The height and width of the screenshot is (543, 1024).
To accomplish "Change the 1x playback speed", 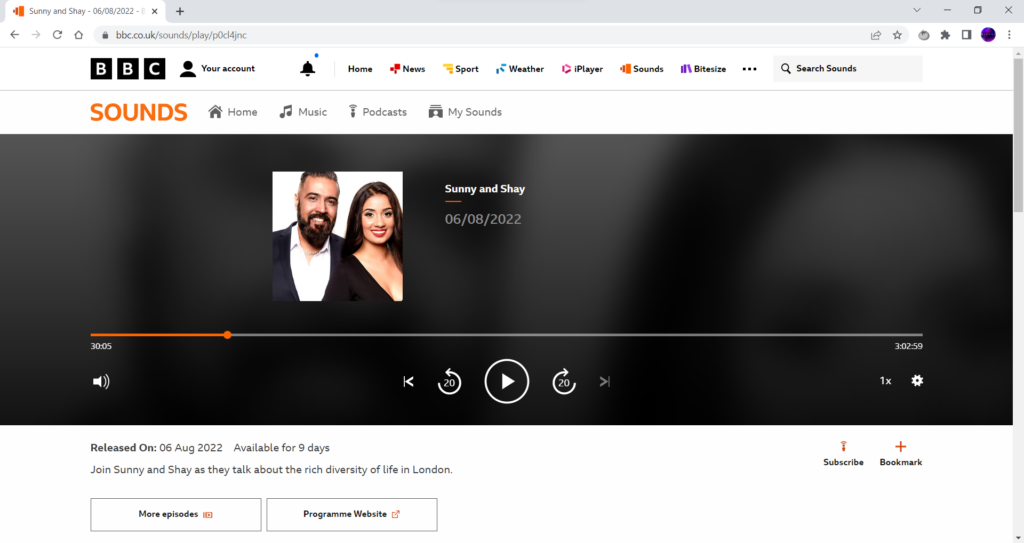I will 886,381.
